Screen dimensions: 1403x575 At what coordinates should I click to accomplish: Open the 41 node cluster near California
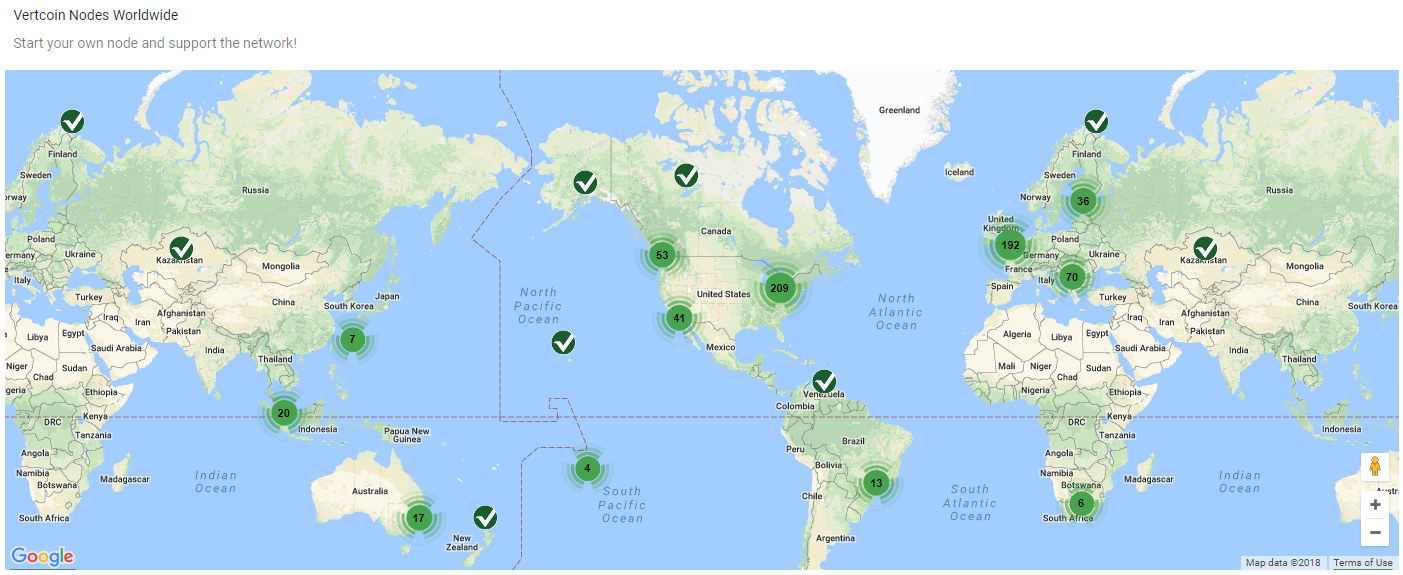[x=679, y=319]
